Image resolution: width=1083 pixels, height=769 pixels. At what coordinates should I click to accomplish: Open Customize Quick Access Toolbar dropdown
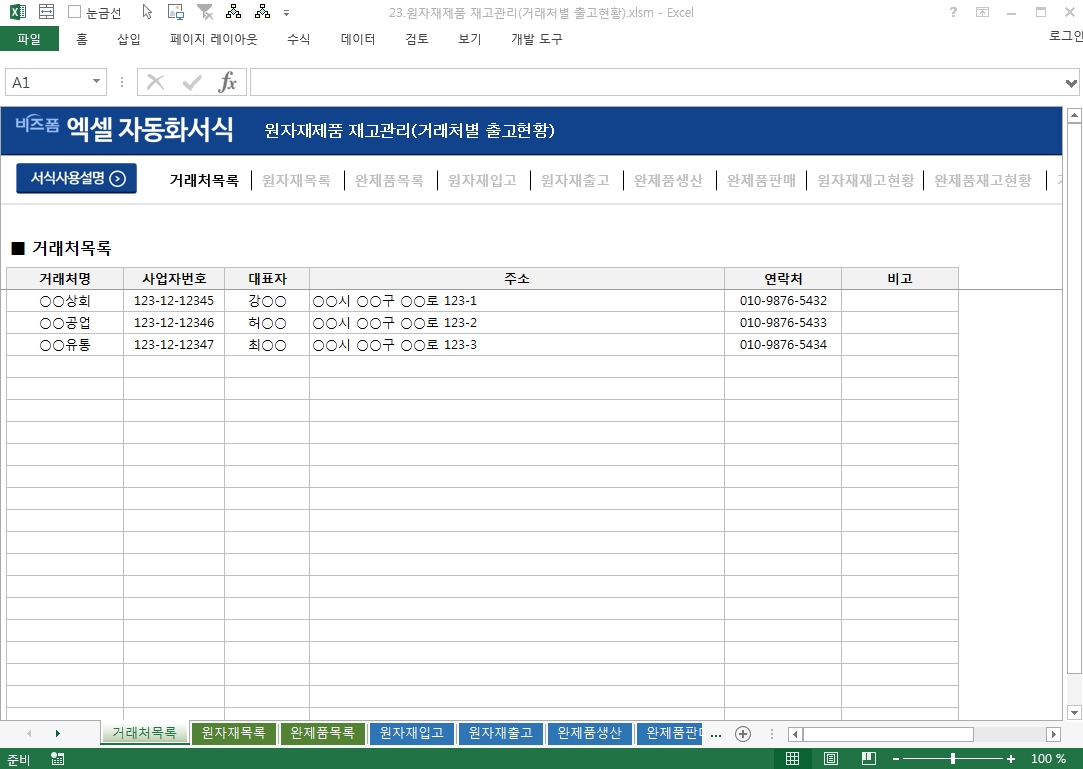[x=287, y=12]
